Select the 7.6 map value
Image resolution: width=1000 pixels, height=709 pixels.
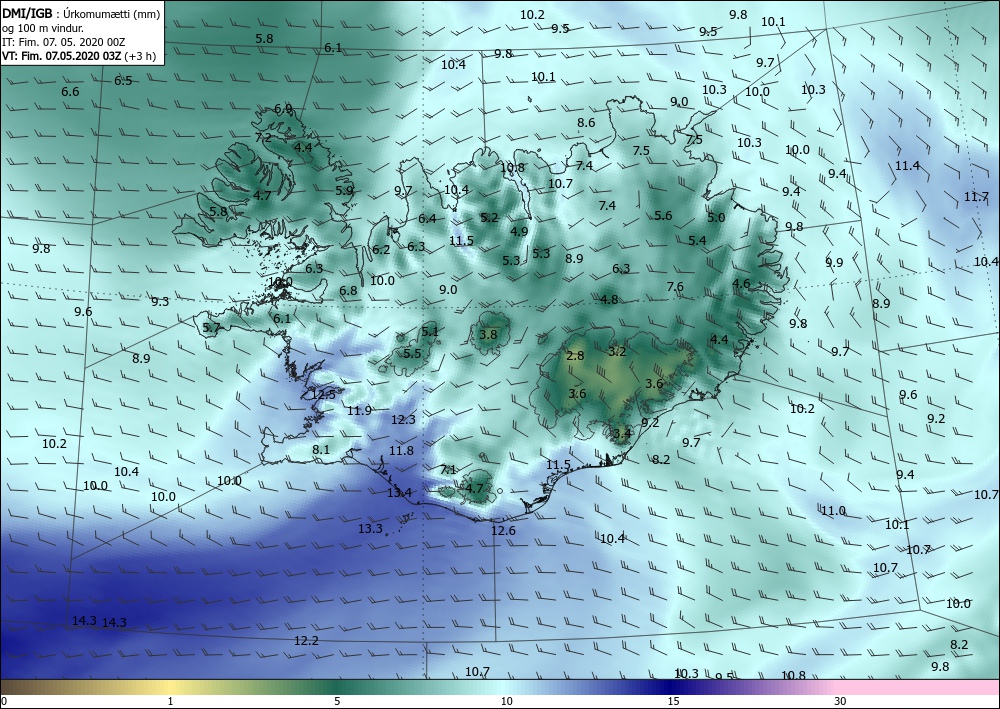click(x=675, y=286)
